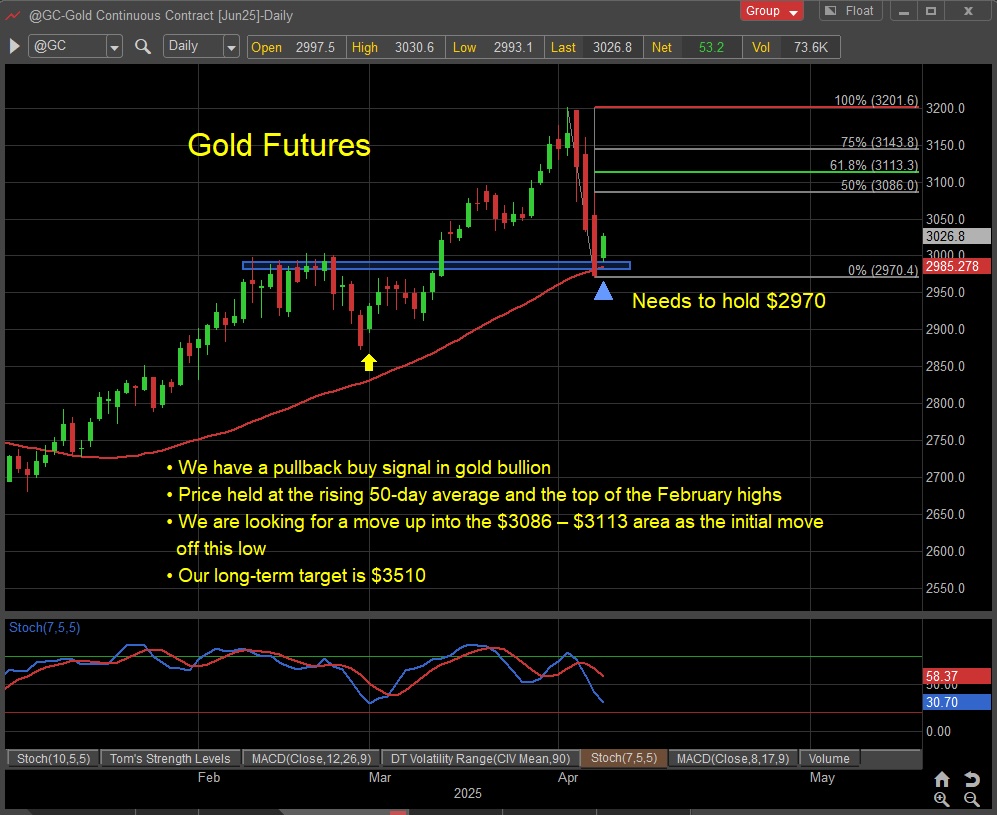The height and width of the screenshot is (815, 997).
Task: Click the 50% (3086.0) Fibonacci label
Action: [879, 186]
